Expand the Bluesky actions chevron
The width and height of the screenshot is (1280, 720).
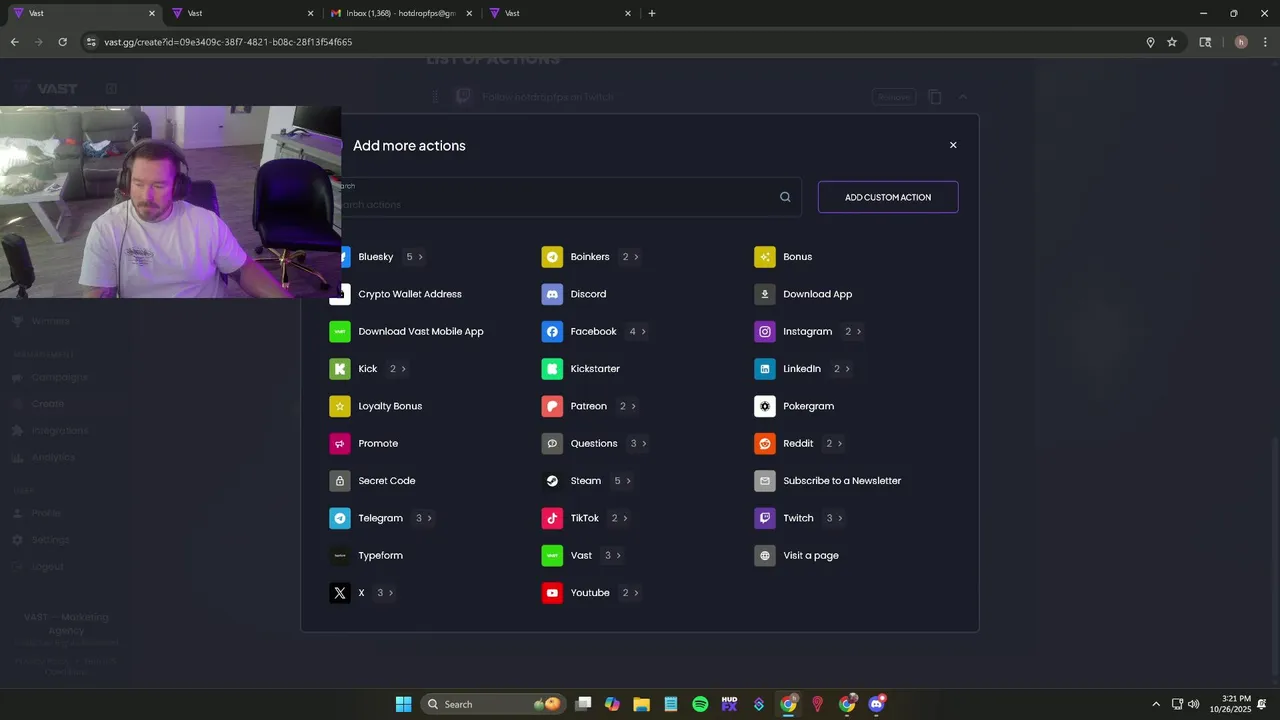(x=420, y=257)
